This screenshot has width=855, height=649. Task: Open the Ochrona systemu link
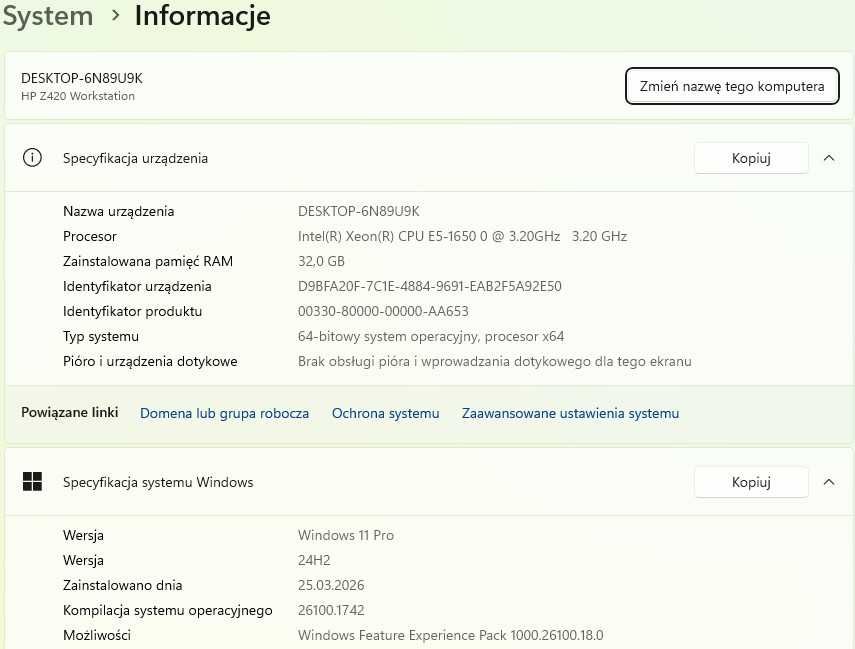(x=386, y=413)
